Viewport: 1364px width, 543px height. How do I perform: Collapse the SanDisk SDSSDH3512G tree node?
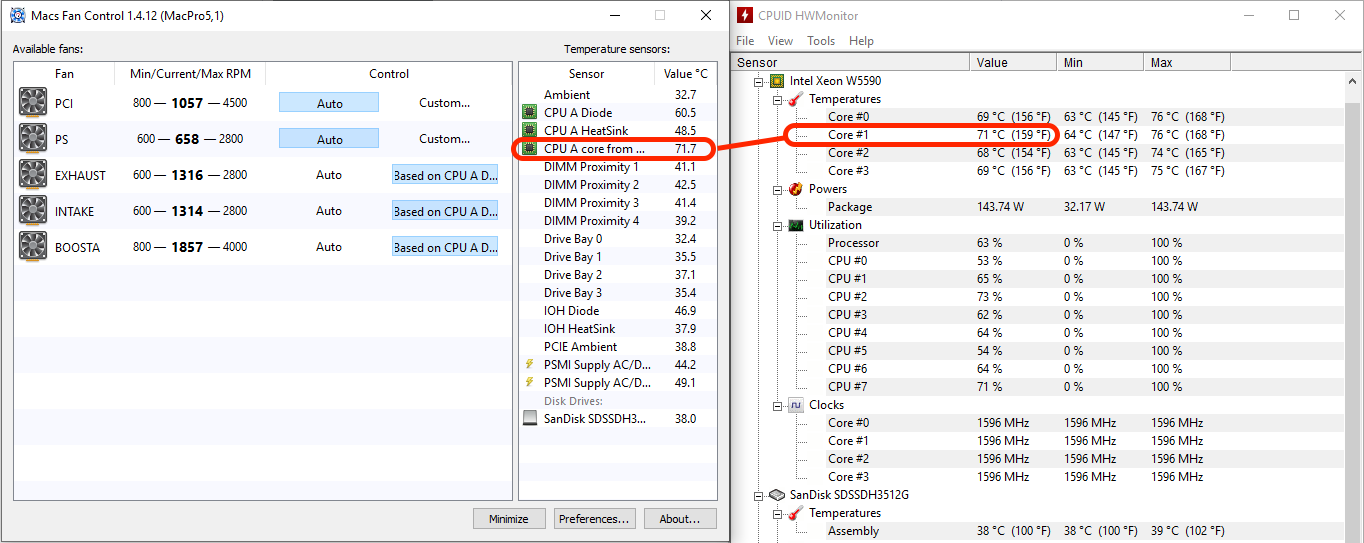point(759,495)
